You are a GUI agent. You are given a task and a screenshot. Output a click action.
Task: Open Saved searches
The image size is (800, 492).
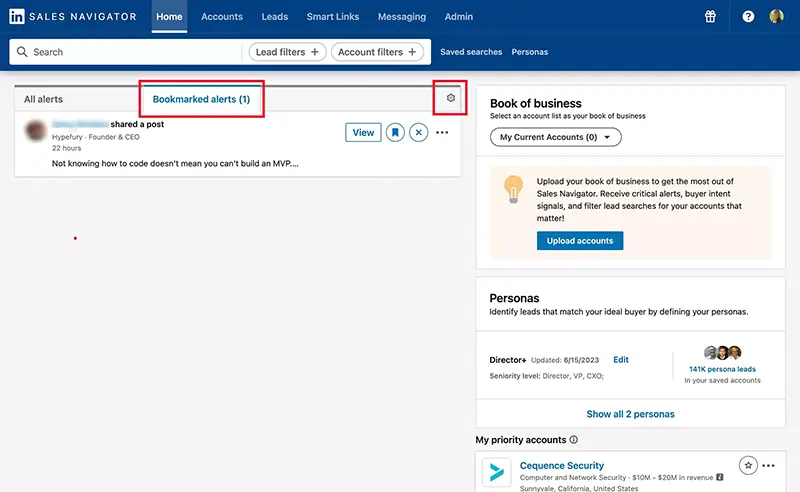click(x=471, y=52)
